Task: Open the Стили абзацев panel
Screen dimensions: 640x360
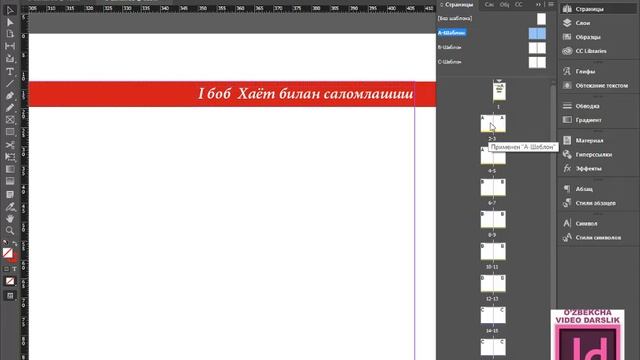Action: coord(597,203)
